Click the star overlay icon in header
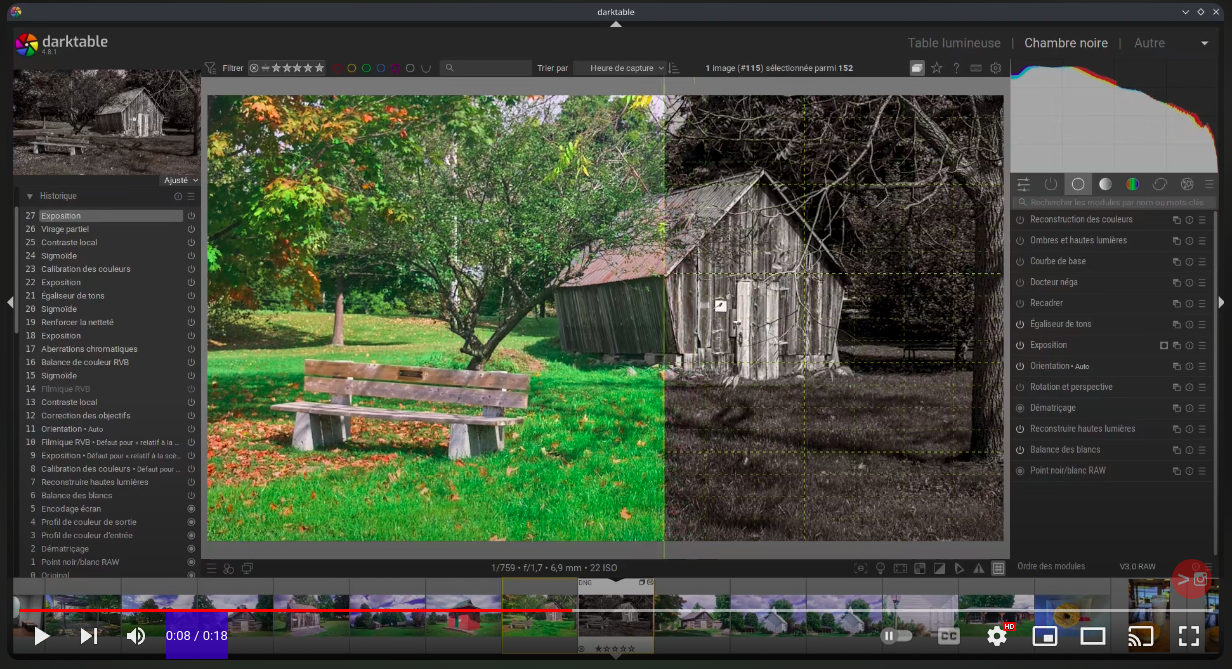Image resolution: width=1232 pixels, height=669 pixels. 936,68
